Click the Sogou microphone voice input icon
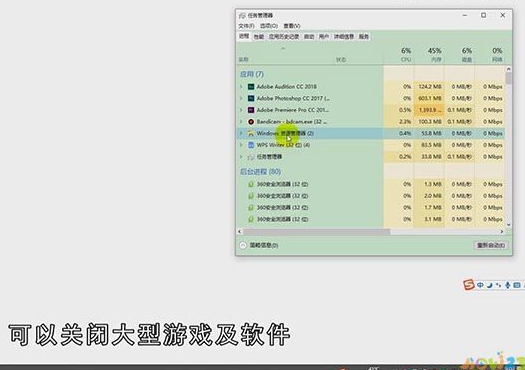525x370 pixels. click(508, 285)
